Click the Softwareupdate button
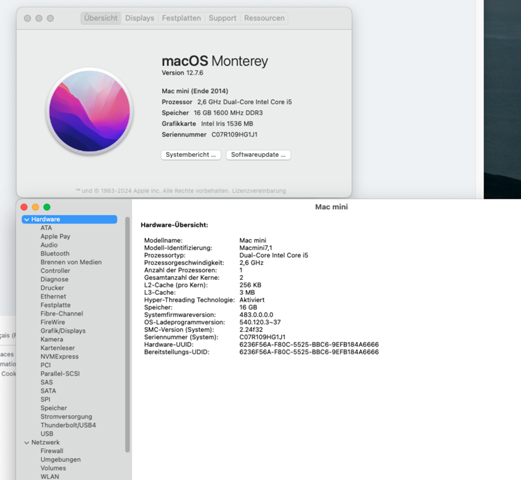Screen dimensions: 521x480 coord(258,155)
